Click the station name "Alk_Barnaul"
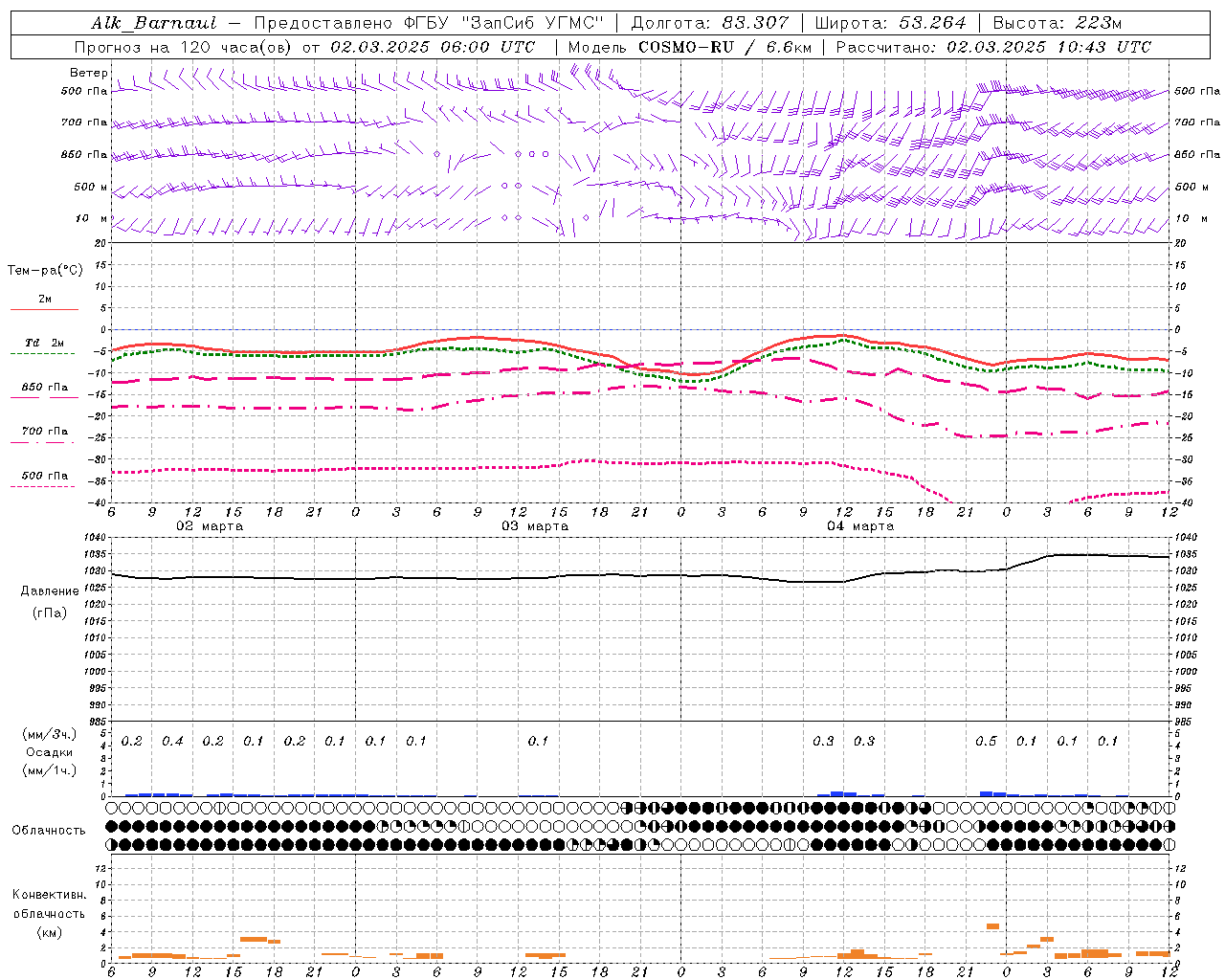Image resolution: width=1225 pixels, height=980 pixels. (x=154, y=23)
